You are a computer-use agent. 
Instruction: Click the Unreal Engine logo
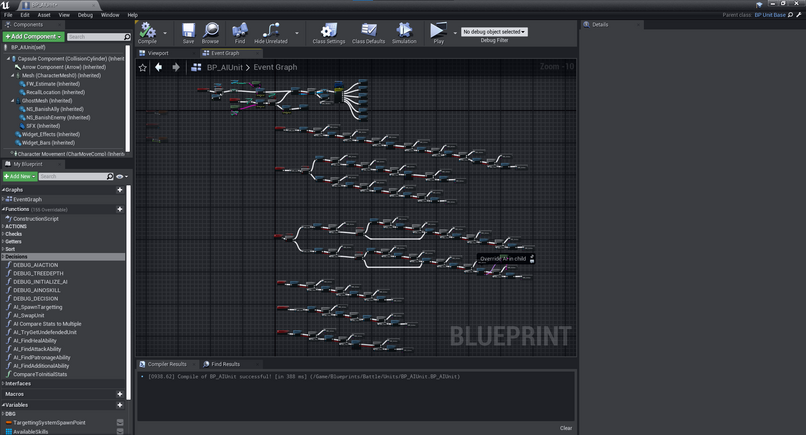[6, 5]
